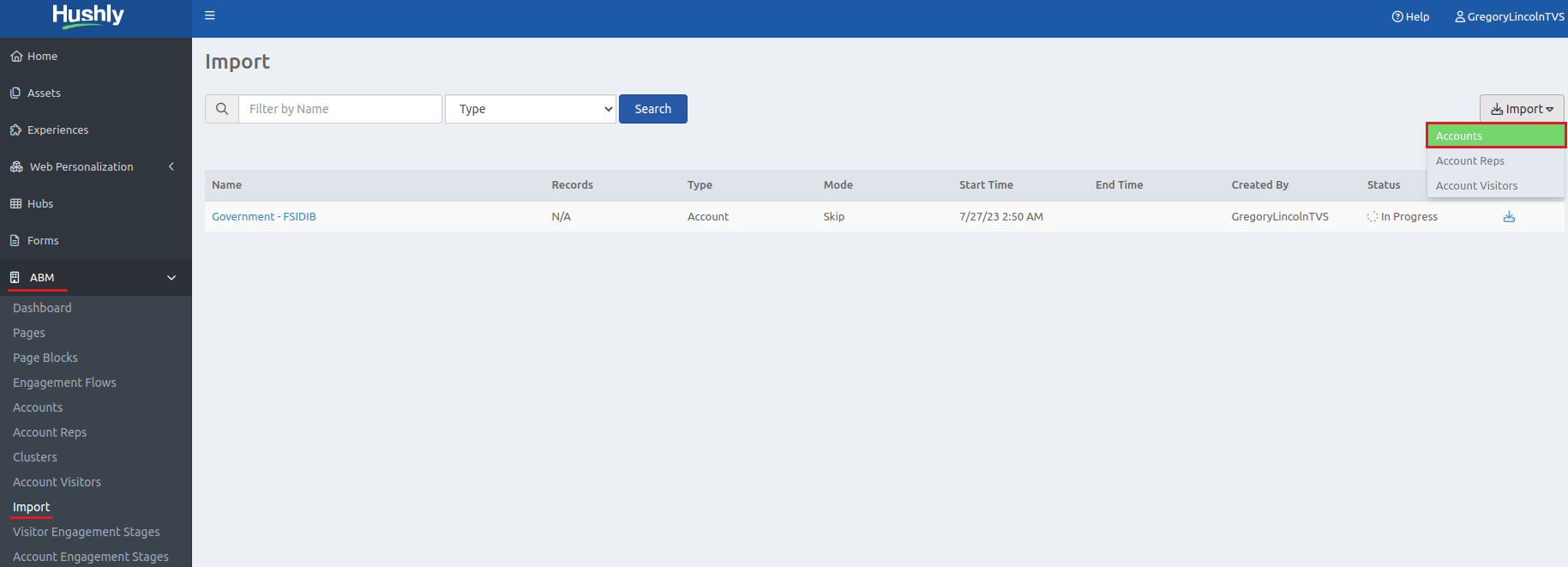The image size is (1568, 567).
Task: Click the Status column header
Action: point(1384,184)
